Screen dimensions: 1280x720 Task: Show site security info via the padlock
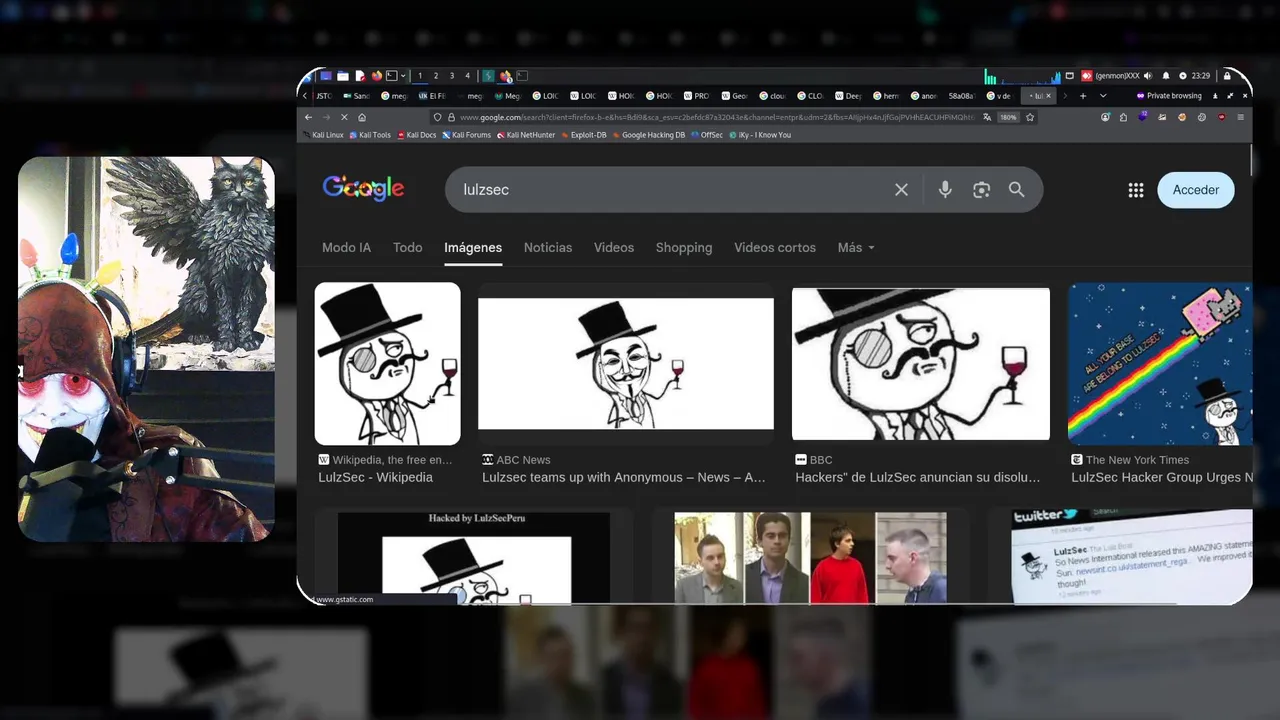coord(451,117)
